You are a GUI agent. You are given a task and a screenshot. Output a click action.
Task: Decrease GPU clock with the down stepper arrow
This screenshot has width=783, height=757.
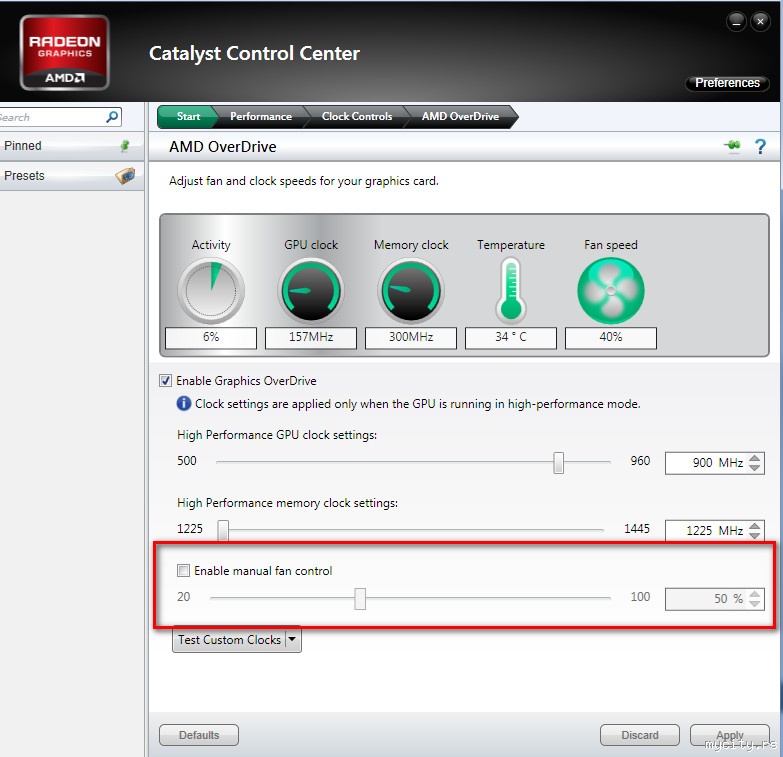(755, 468)
